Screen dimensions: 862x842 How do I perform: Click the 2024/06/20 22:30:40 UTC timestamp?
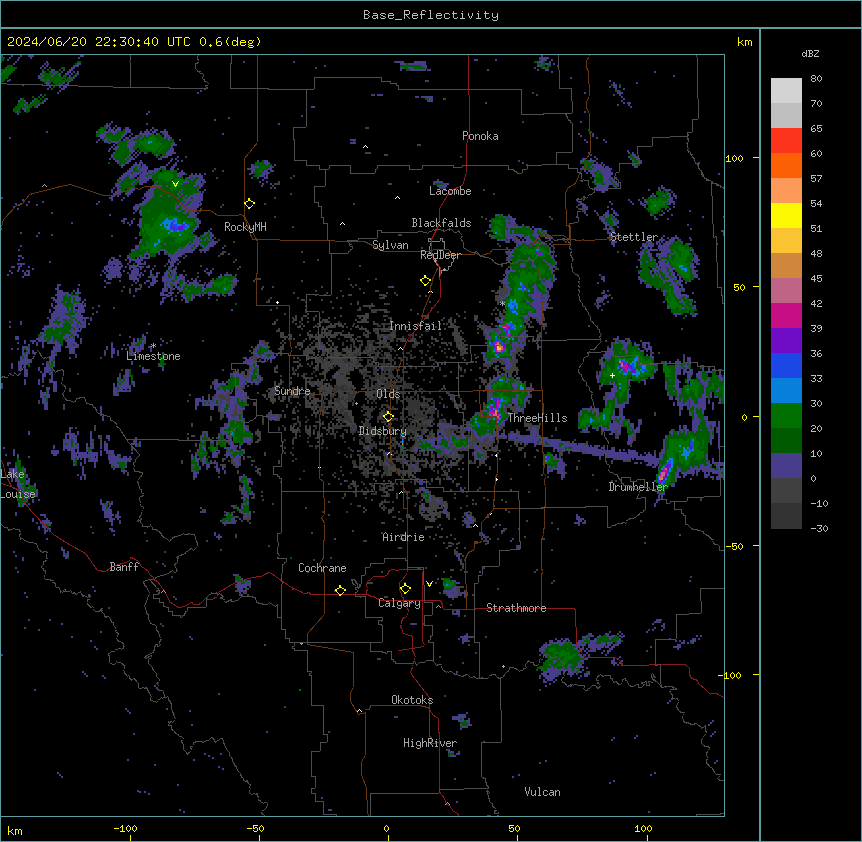click(99, 42)
